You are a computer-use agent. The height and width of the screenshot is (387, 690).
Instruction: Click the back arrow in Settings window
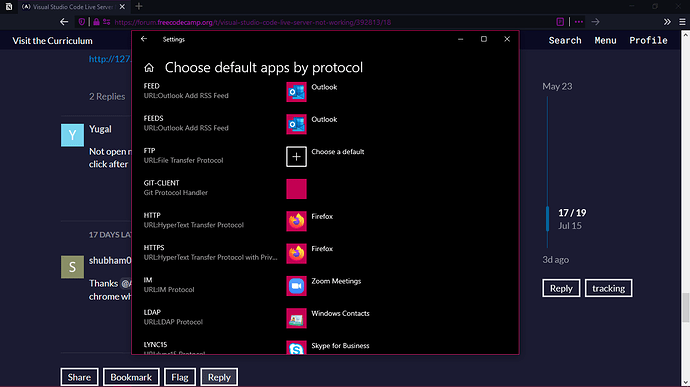coord(144,39)
